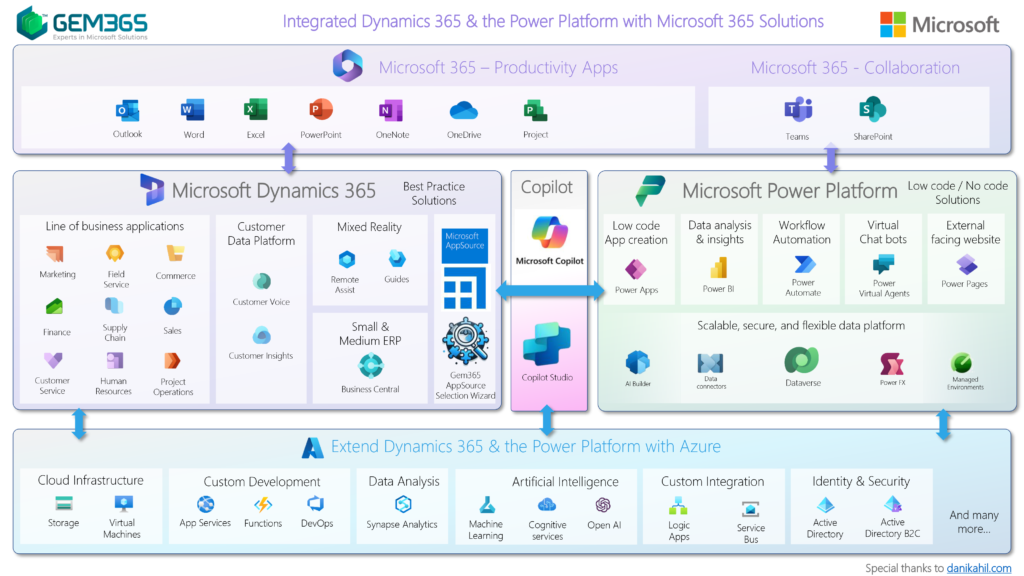The height and width of the screenshot is (576, 1024).
Task: Select the Project icon
Action: [535, 111]
